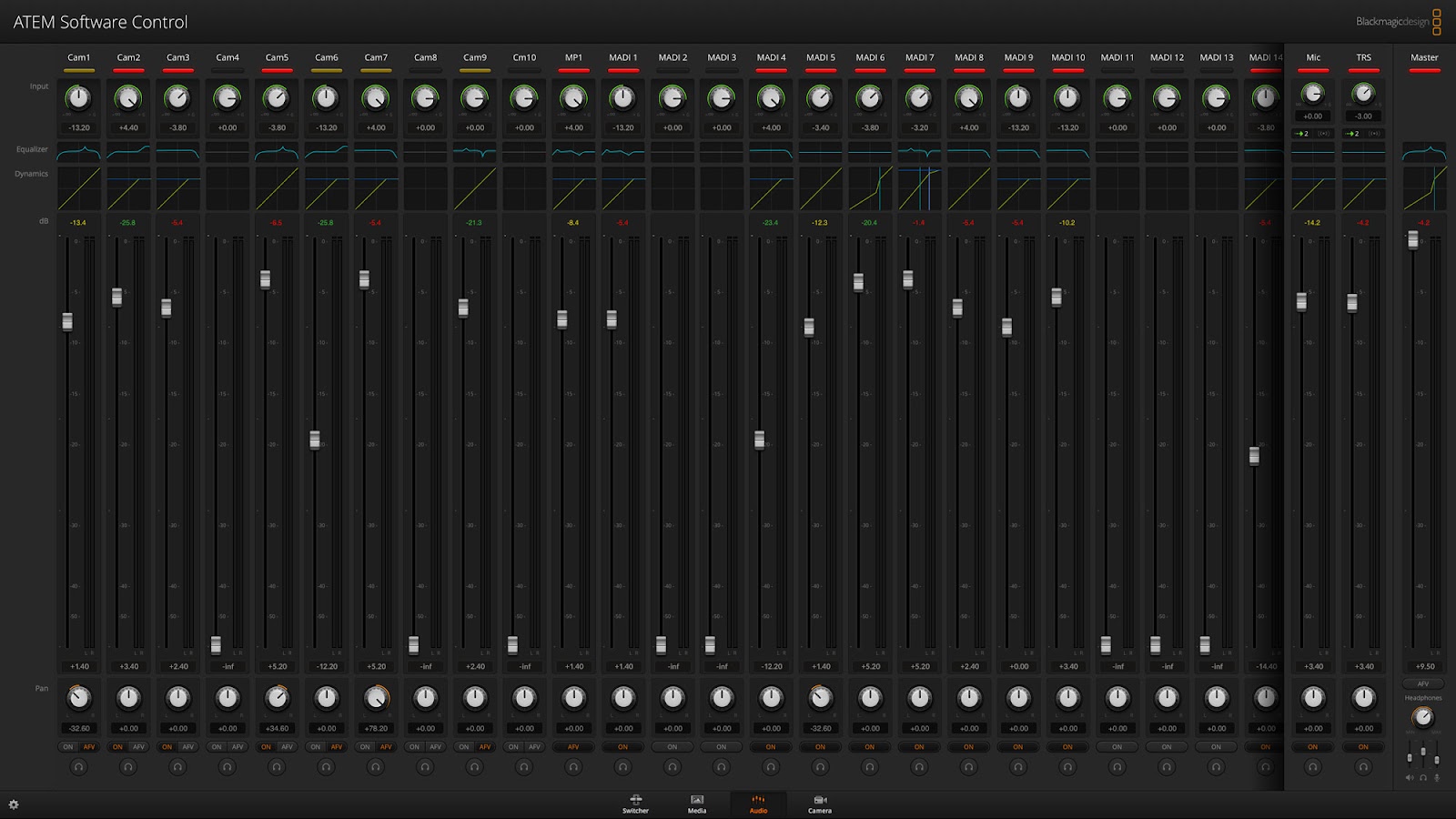Click the Cam7 pan value +78.20
Image resolution: width=1456 pixels, height=819 pixels.
tap(376, 728)
